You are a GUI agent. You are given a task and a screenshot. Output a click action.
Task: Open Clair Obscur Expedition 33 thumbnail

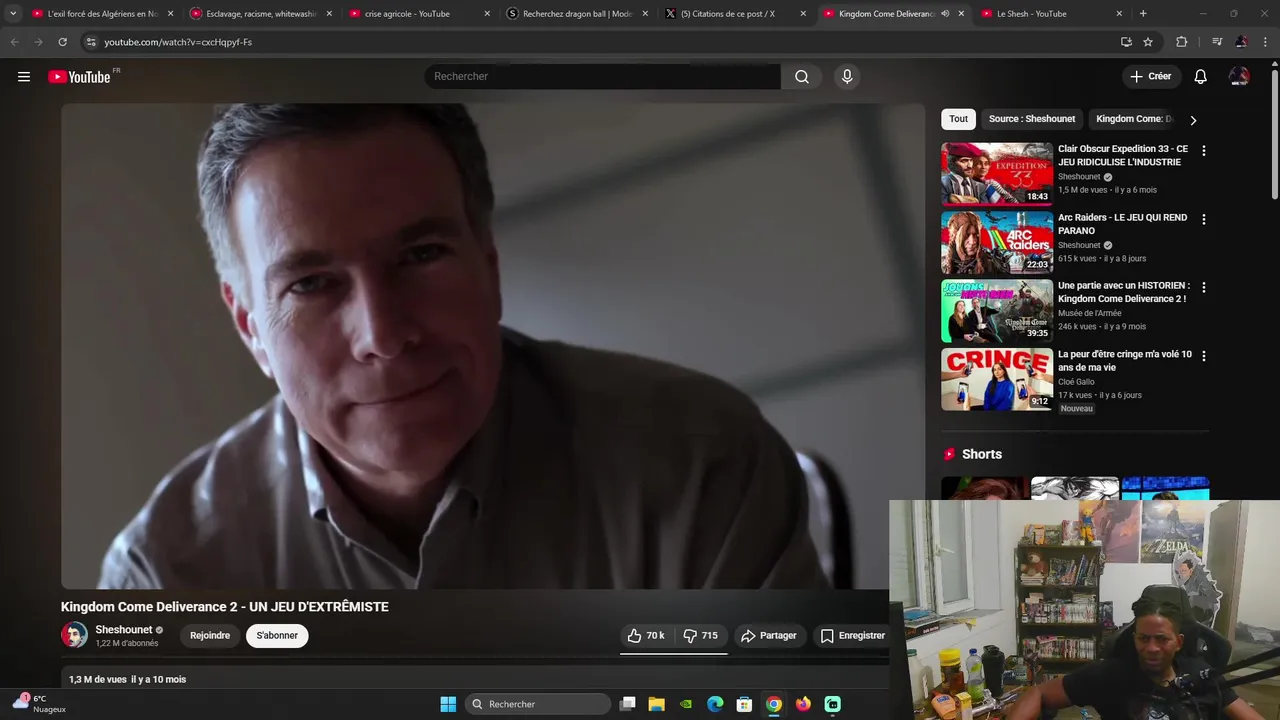[x=997, y=174]
